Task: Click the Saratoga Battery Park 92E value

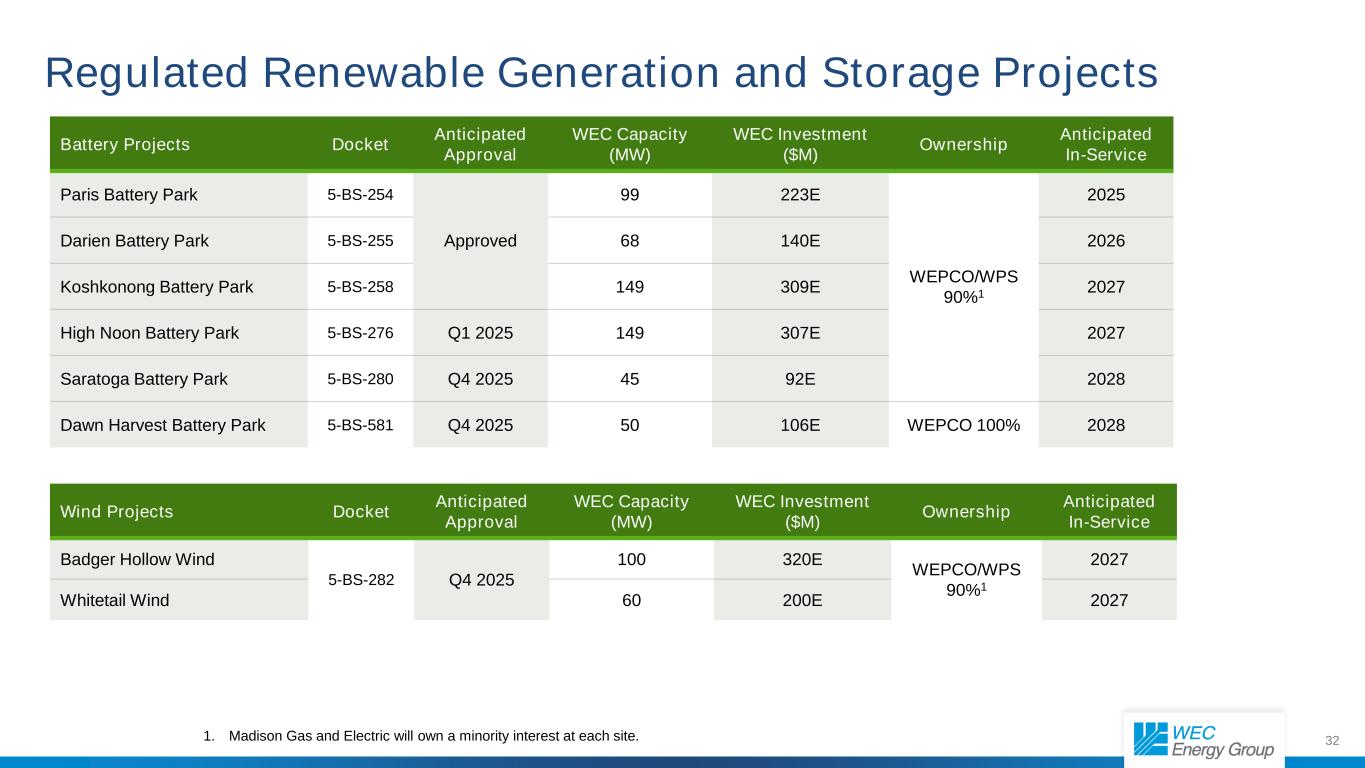Action: click(x=800, y=379)
